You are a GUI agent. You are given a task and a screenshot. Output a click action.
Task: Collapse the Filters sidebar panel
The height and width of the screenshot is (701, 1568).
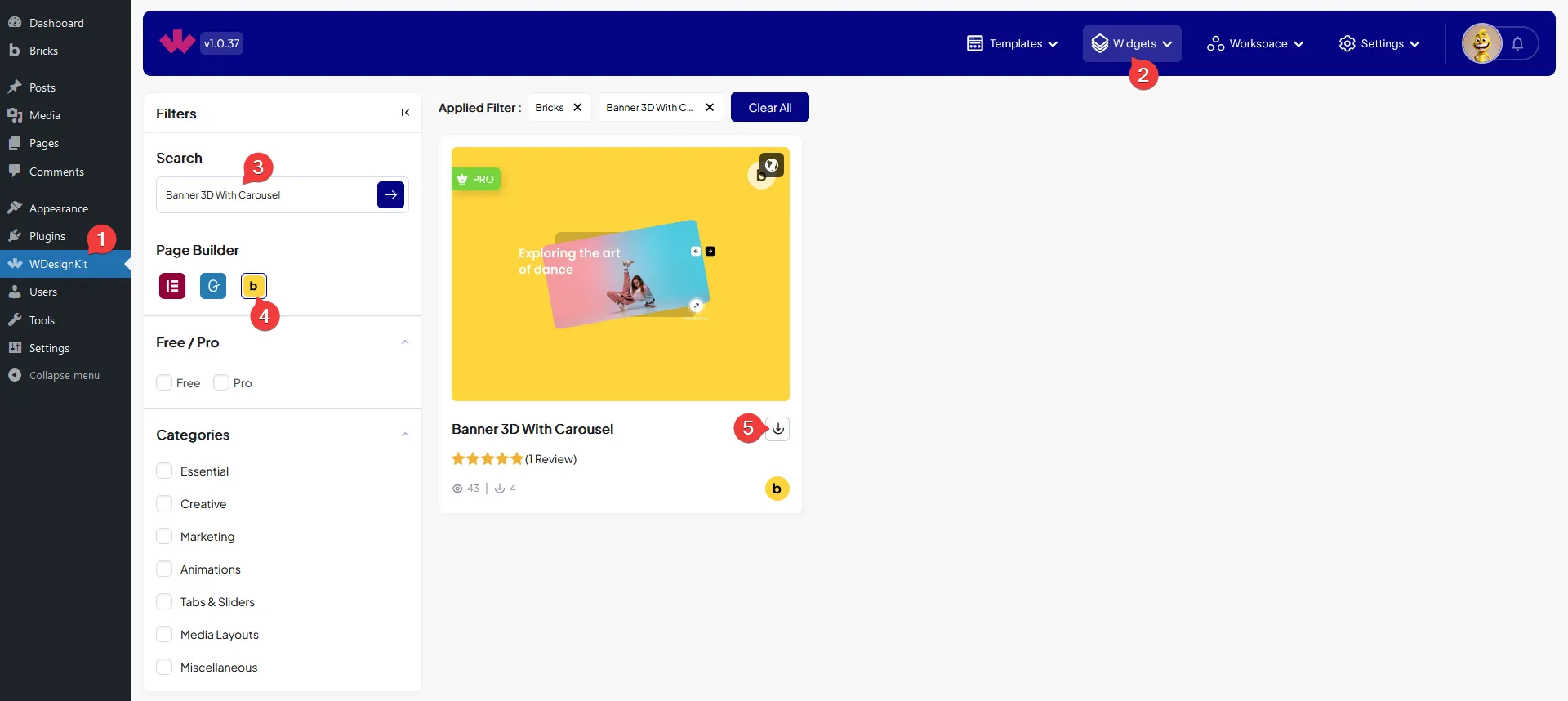[x=405, y=113]
